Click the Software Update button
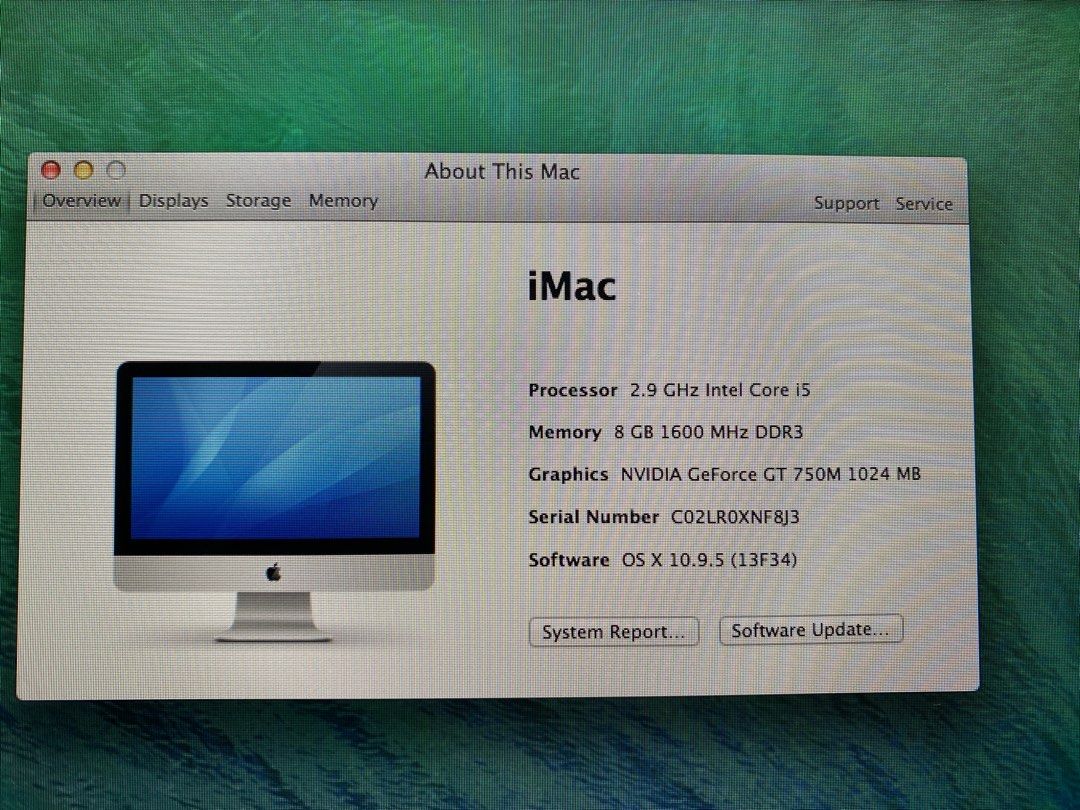 tap(810, 629)
